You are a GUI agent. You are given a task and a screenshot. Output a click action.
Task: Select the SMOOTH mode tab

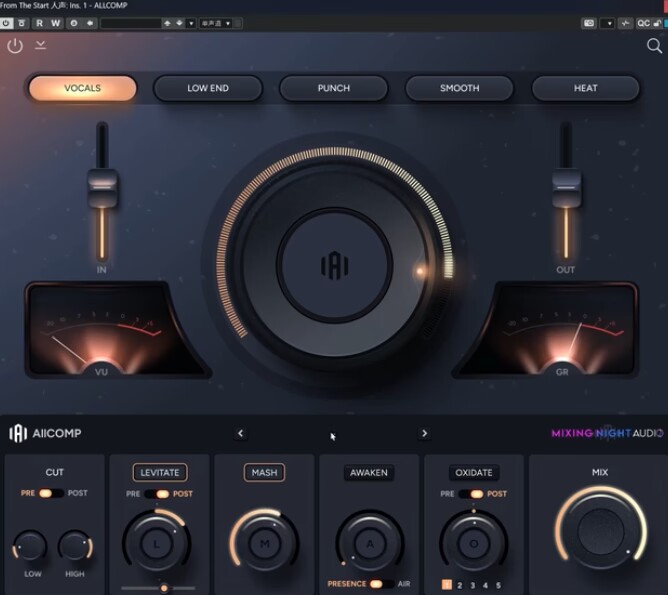(x=459, y=88)
